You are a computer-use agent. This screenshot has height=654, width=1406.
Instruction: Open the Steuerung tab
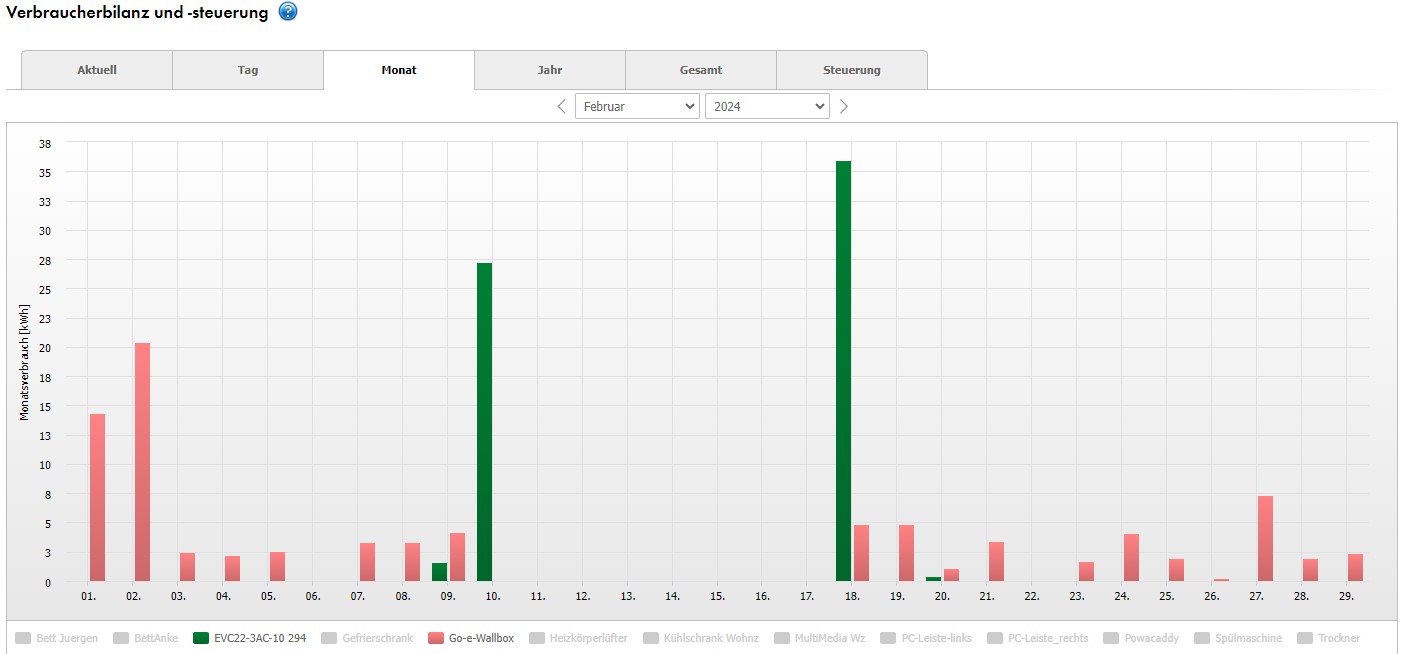852,70
